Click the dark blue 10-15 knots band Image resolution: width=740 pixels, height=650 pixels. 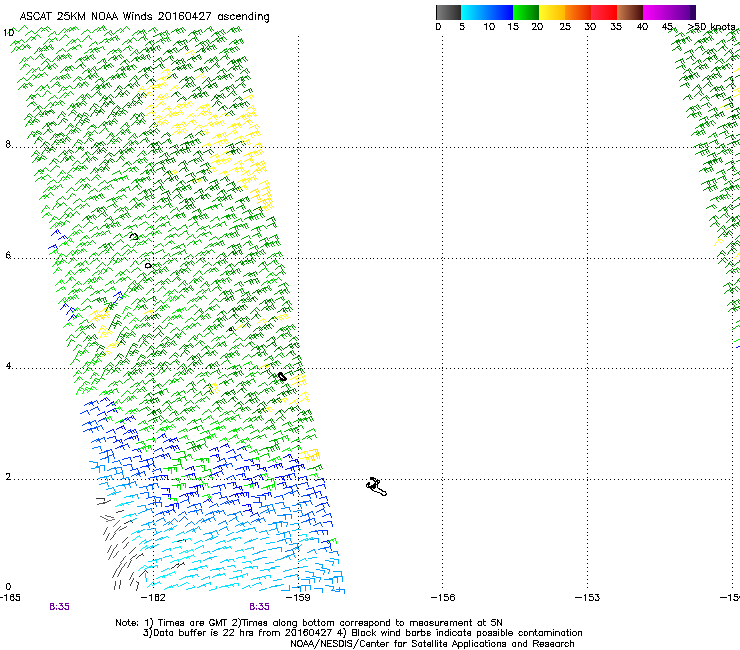500,12
